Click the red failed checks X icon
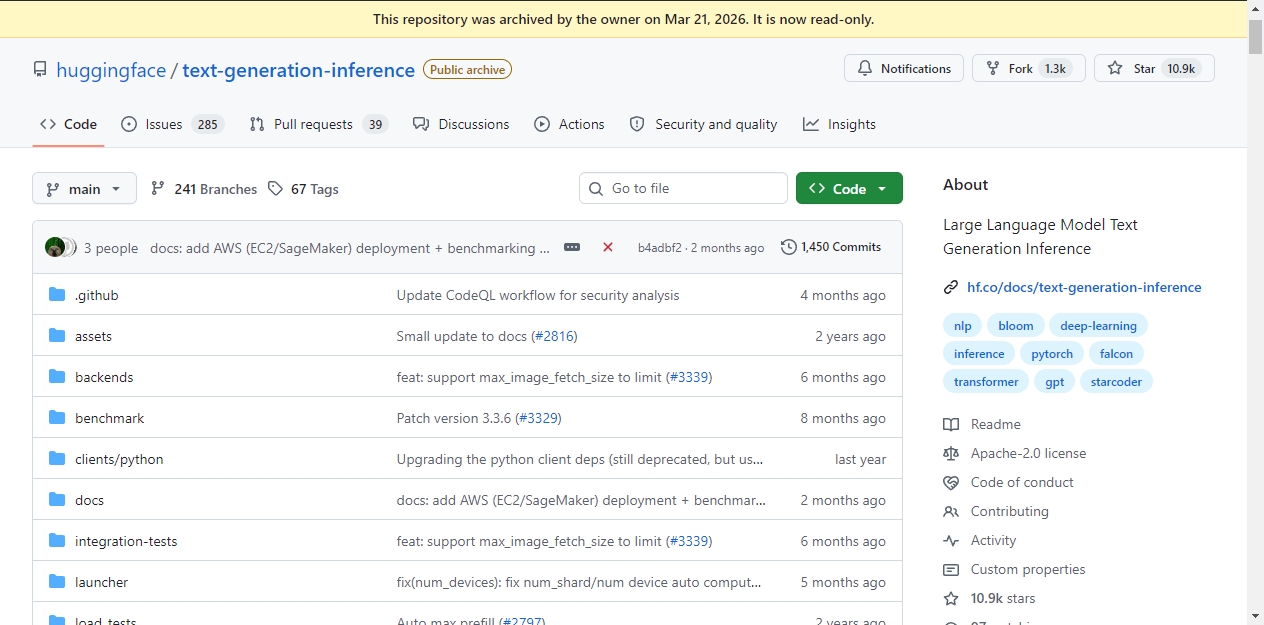Viewport: 1264px width, 625px height. click(608, 247)
